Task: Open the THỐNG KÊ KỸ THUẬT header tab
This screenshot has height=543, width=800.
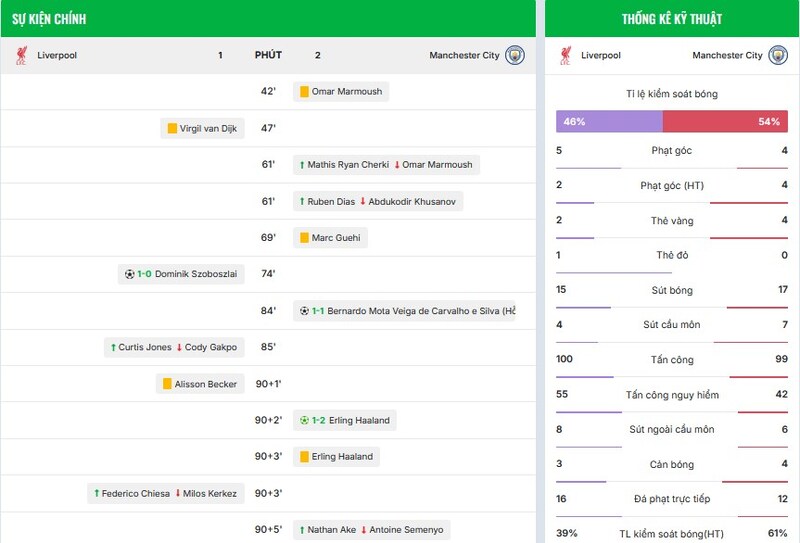Action: [x=671, y=18]
